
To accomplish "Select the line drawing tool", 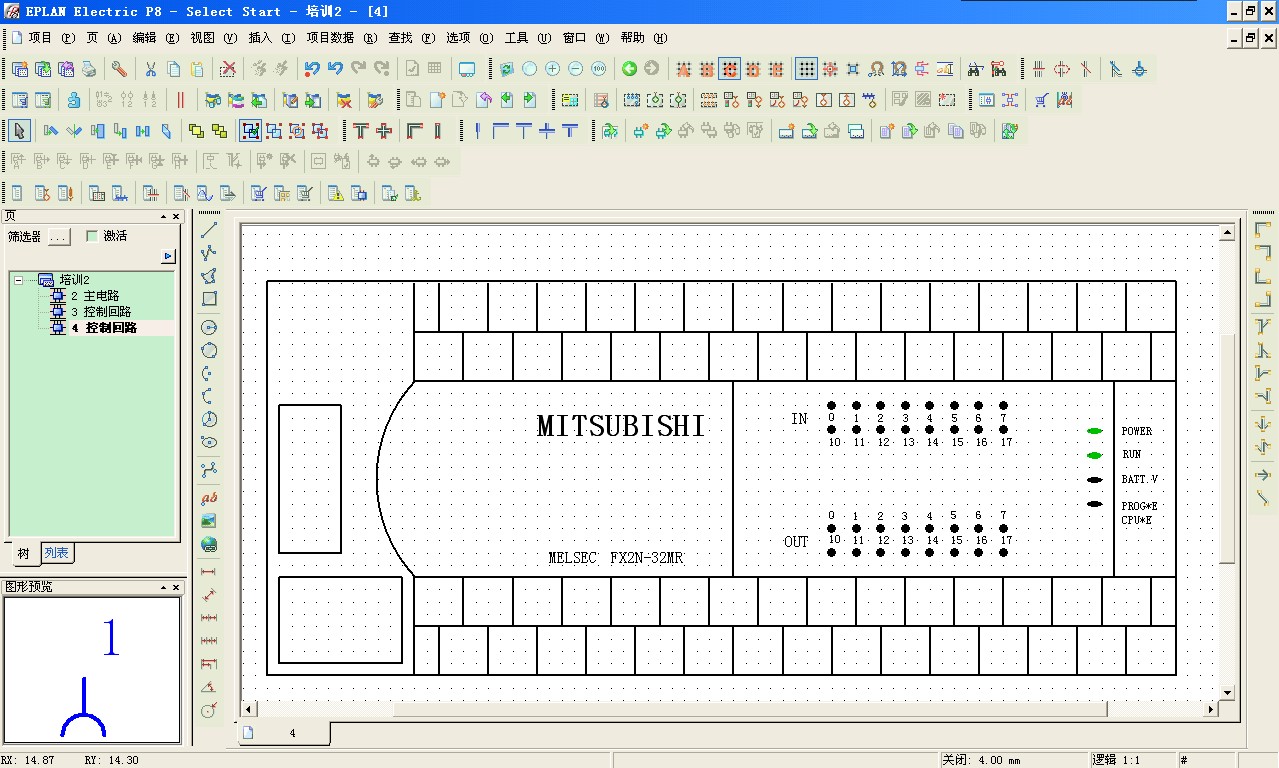I will [x=209, y=231].
